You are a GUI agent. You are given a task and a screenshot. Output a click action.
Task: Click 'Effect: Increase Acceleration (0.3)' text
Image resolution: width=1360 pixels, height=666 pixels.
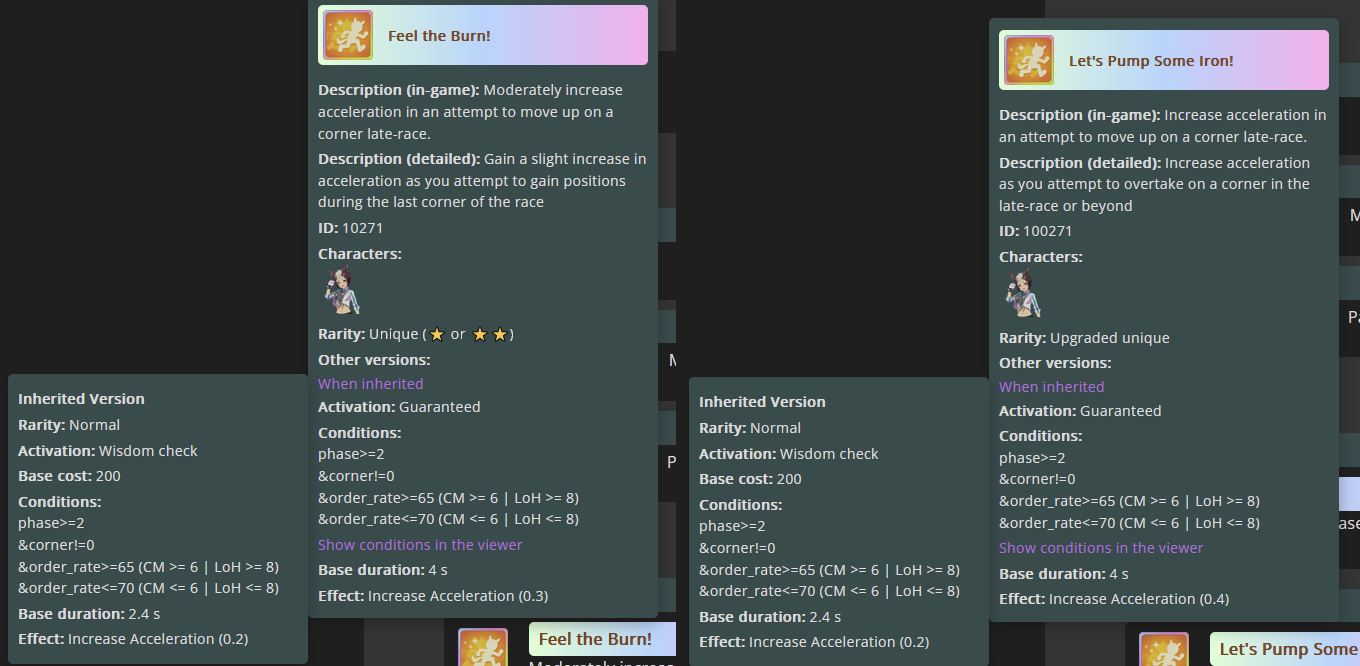(433, 596)
